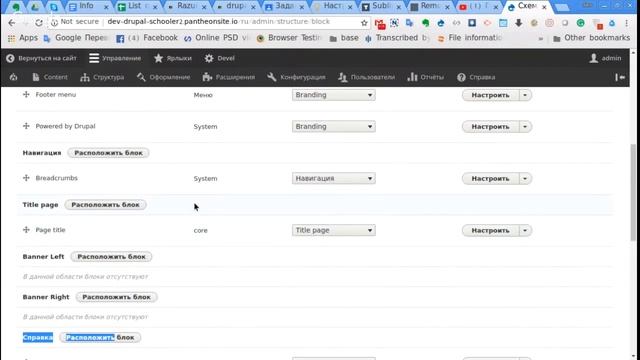
Task: Open the Конфигурация admin section
Action: tap(296, 77)
